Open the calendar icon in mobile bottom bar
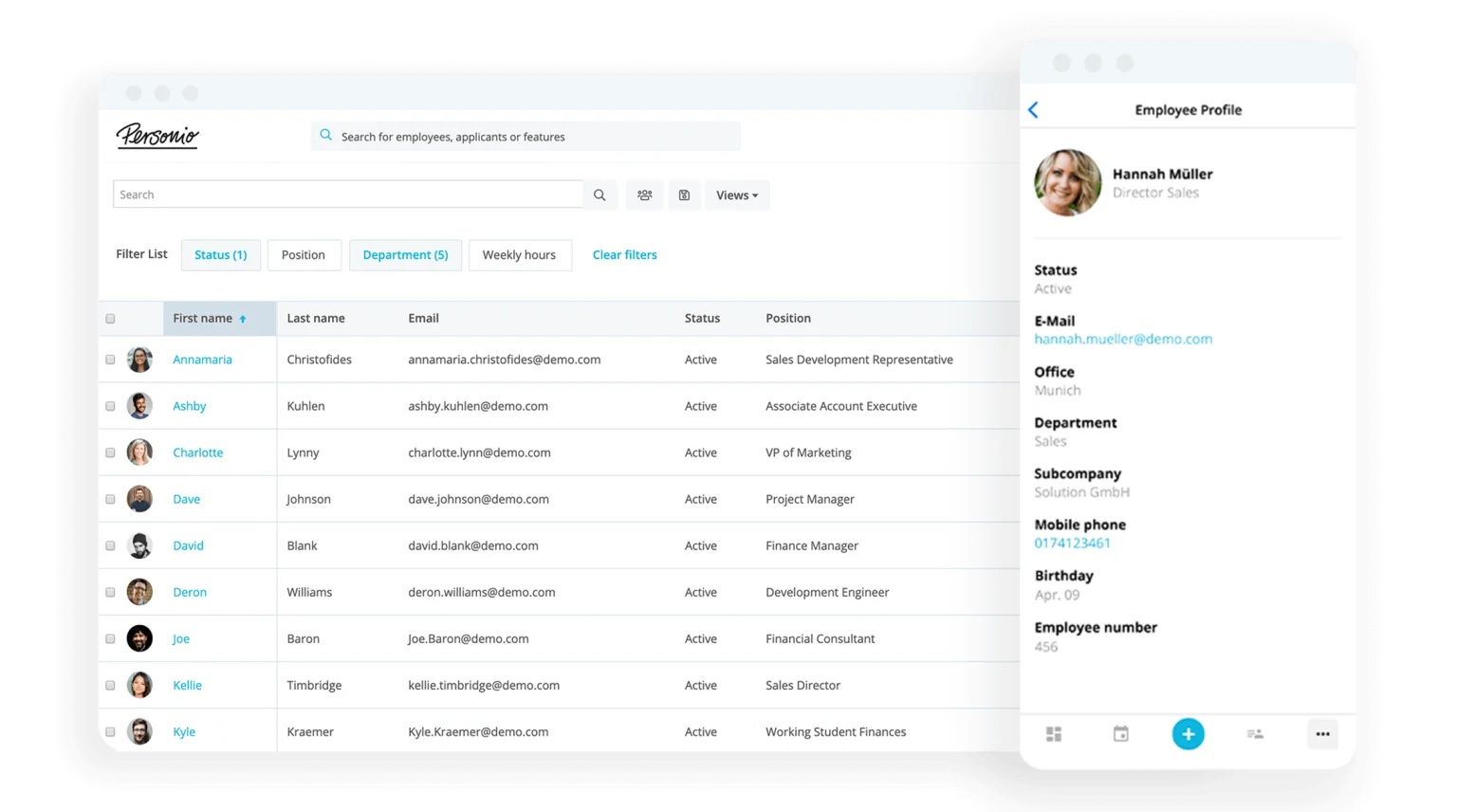The width and height of the screenshot is (1457, 812). click(1121, 734)
